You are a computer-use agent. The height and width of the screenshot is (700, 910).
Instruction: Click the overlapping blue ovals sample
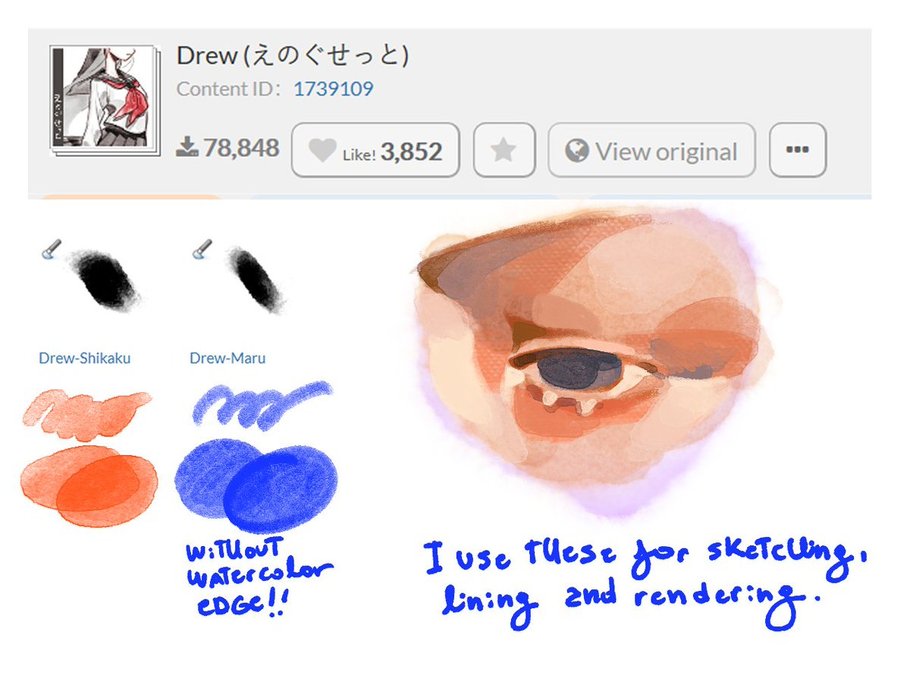coord(256,485)
